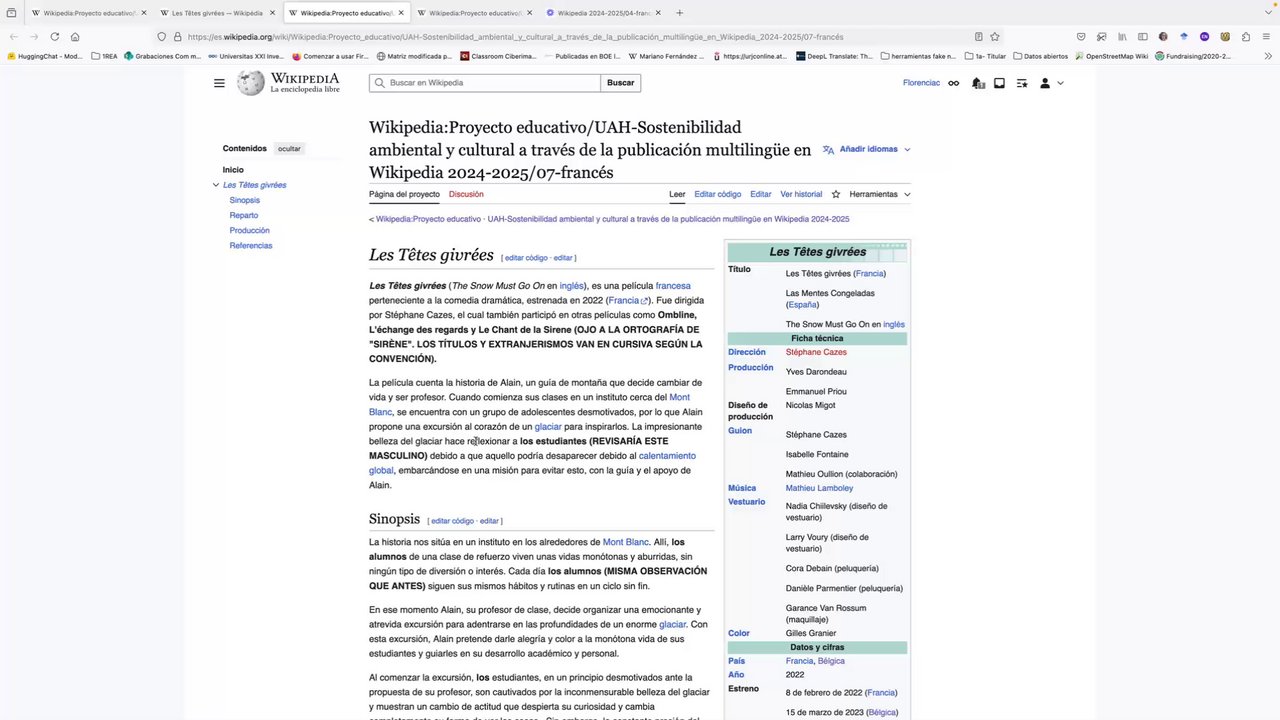Image resolution: width=1280 pixels, height=720 pixels.
Task: Jump to Producción in contents sidebar
Action: (249, 230)
